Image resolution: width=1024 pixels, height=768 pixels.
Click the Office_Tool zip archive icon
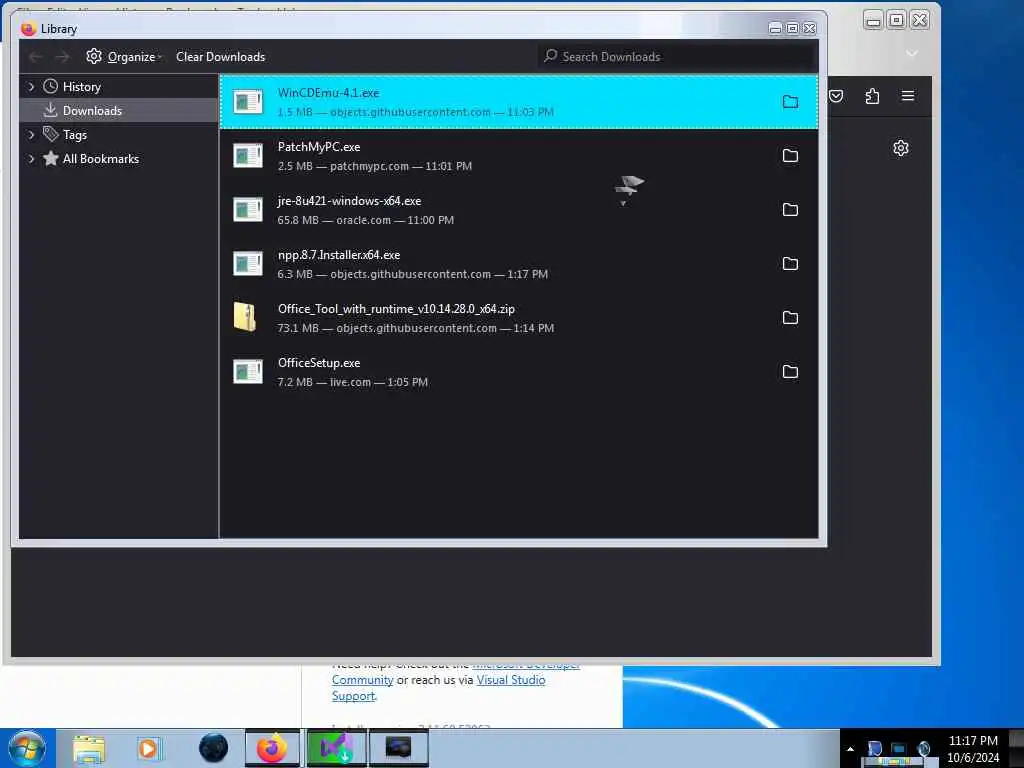click(245, 317)
